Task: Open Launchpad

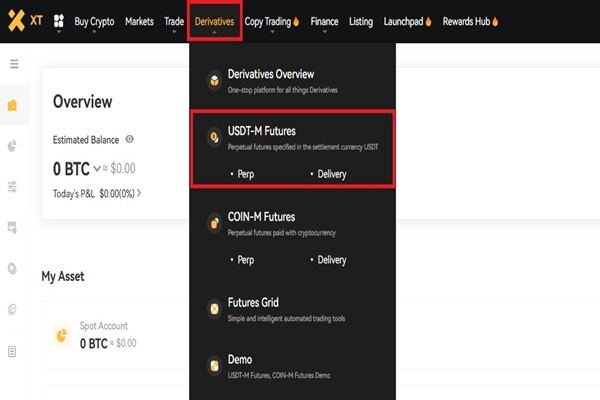Action: coord(403,22)
